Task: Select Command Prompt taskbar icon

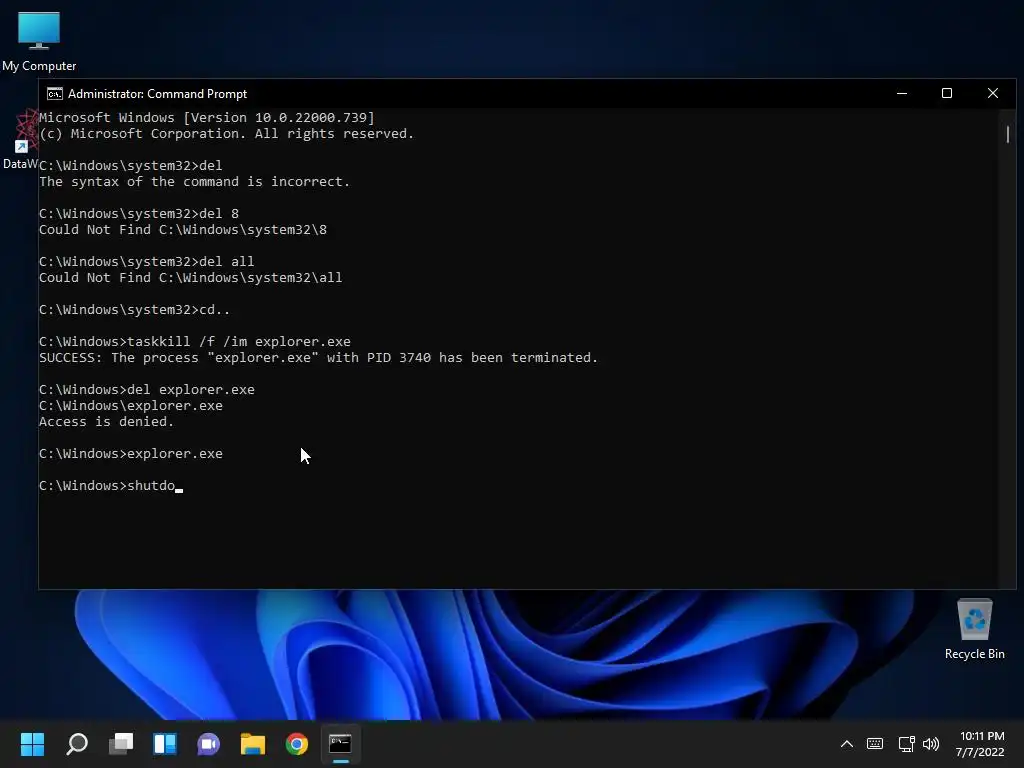Action: tap(340, 744)
